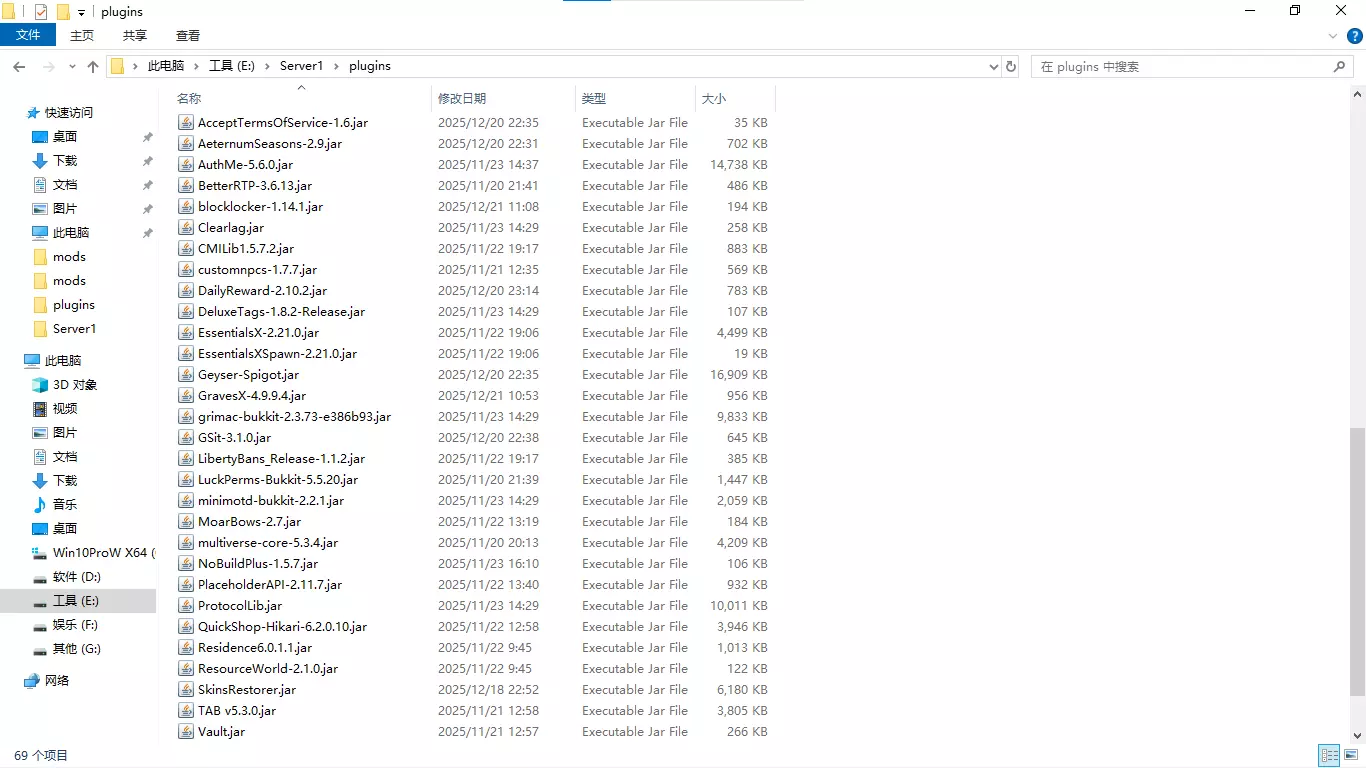This screenshot has height=768, width=1366.
Task: Click the search magnifier icon
Action: [x=1340, y=67]
